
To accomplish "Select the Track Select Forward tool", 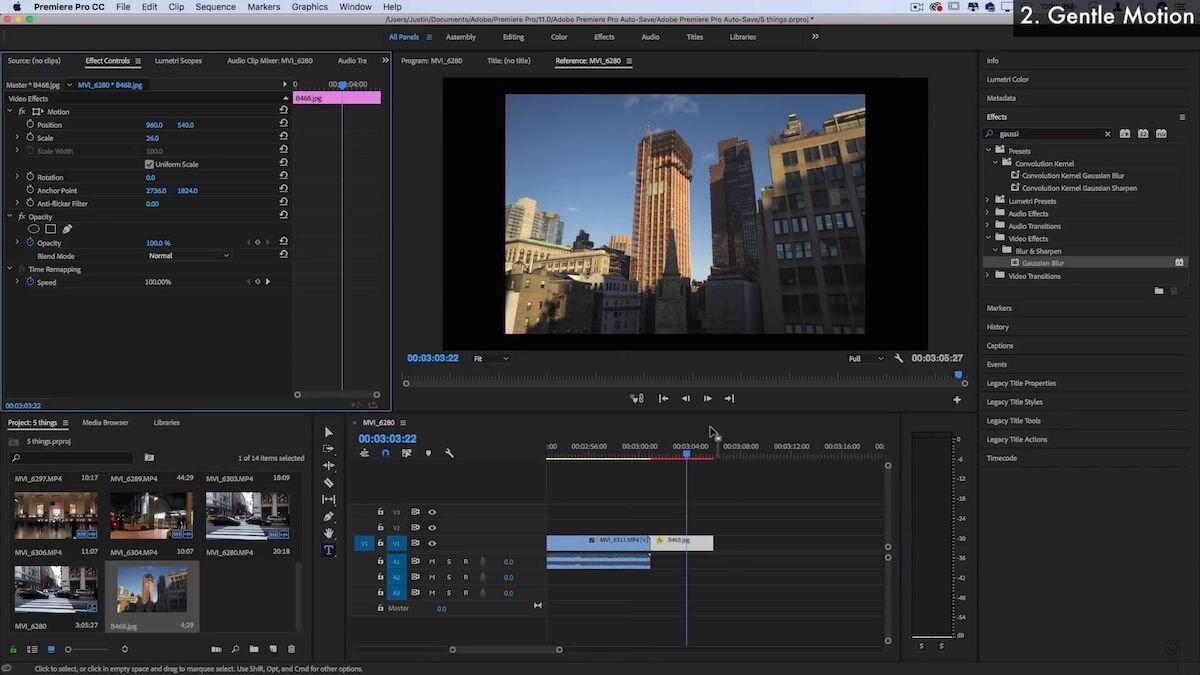I will [328, 449].
